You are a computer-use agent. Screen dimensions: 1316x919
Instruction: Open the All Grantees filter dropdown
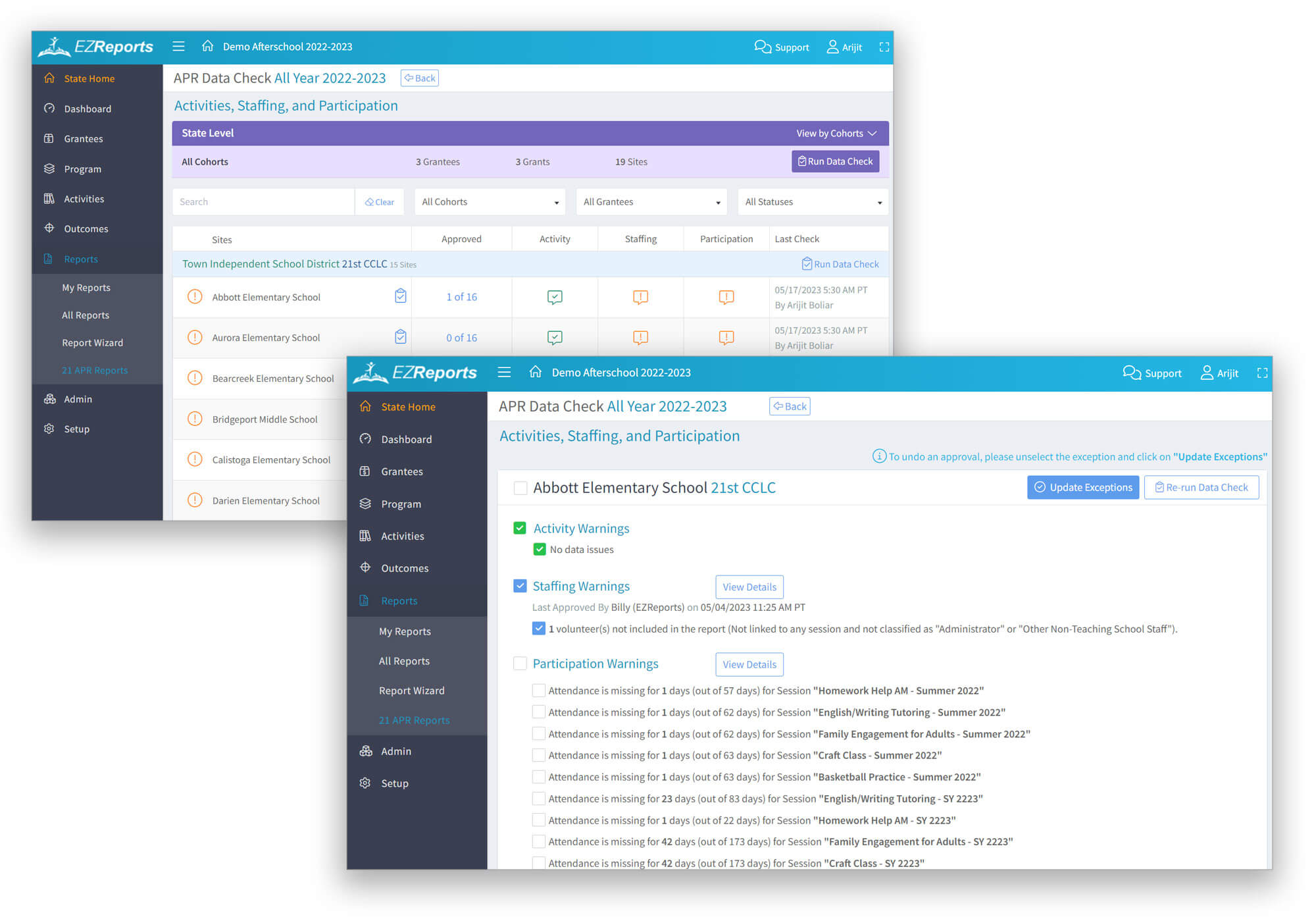(x=651, y=202)
